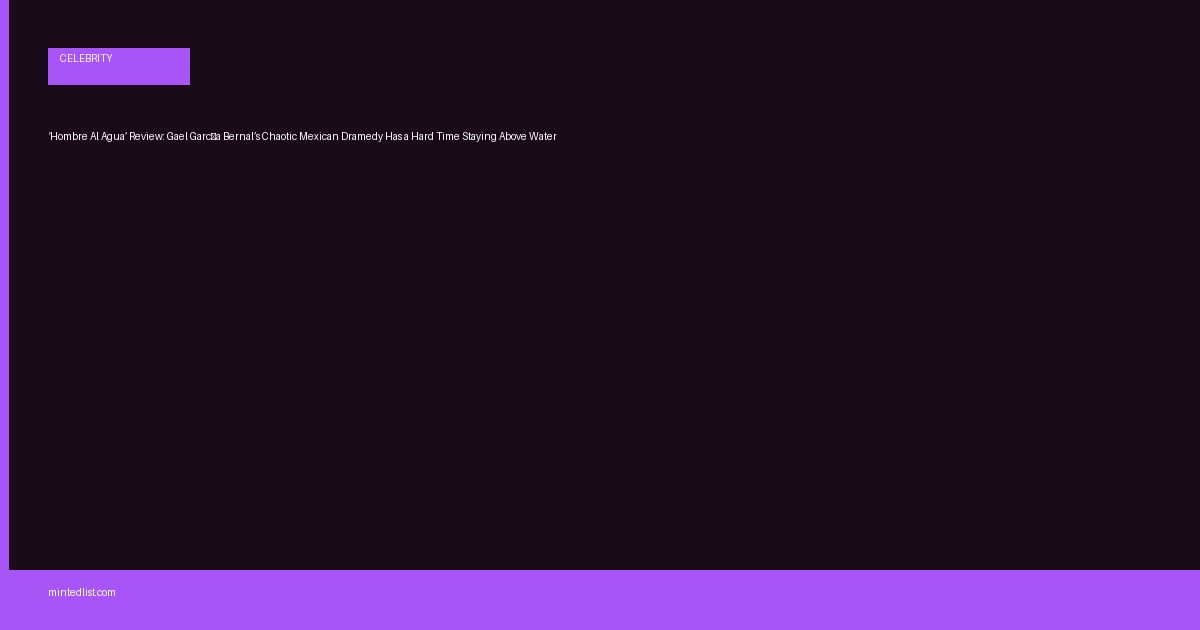This screenshot has width=1200, height=630.
Task: Open the 'Hombre Al Agua' review headline
Action: [x=302, y=136]
